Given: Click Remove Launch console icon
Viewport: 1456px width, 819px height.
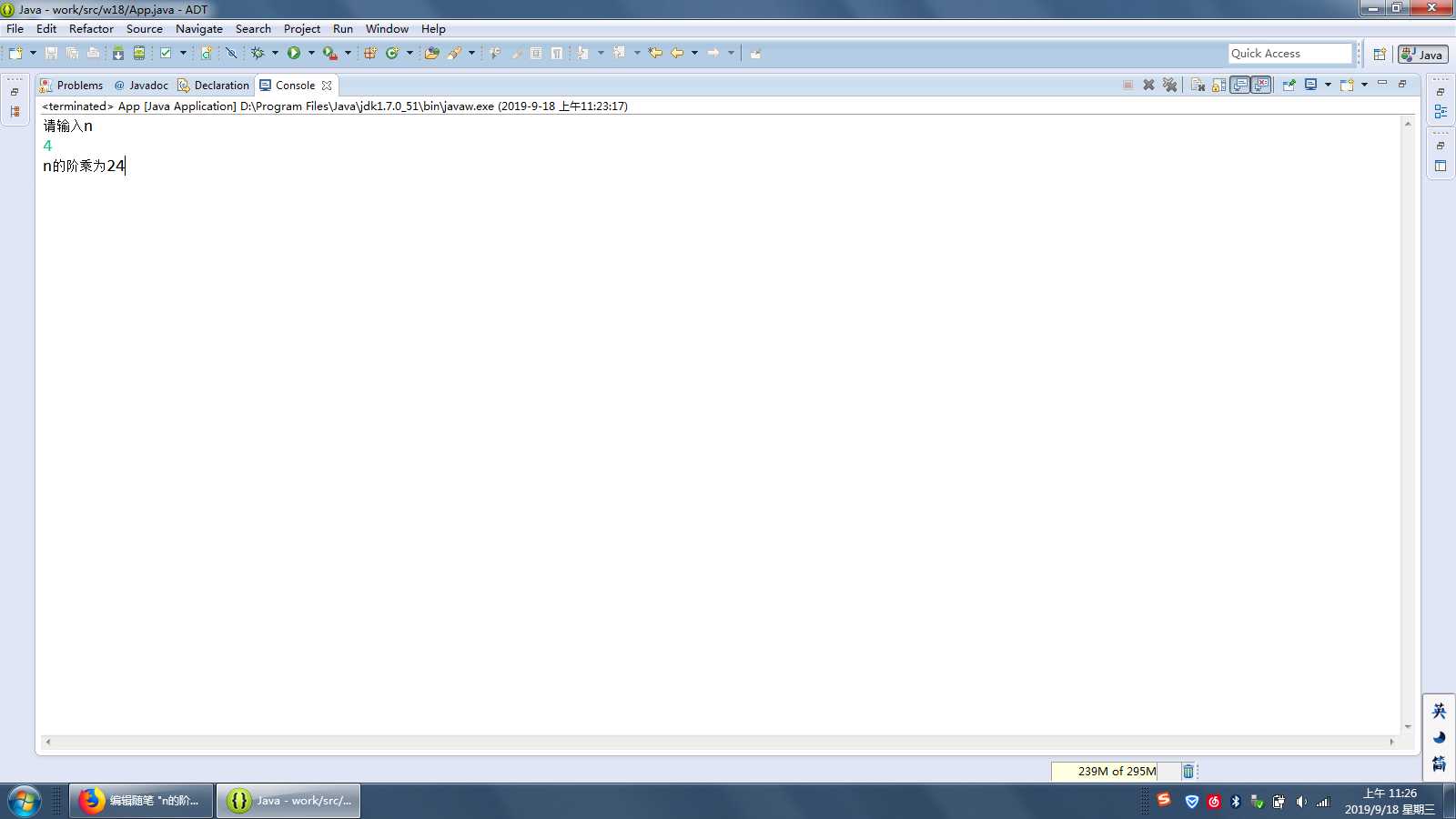Looking at the screenshot, I should coord(1148,85).
